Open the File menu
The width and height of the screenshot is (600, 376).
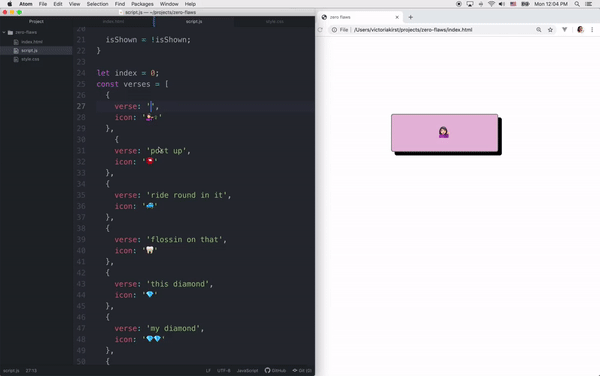pyautogui.click(x=43, y=4)
